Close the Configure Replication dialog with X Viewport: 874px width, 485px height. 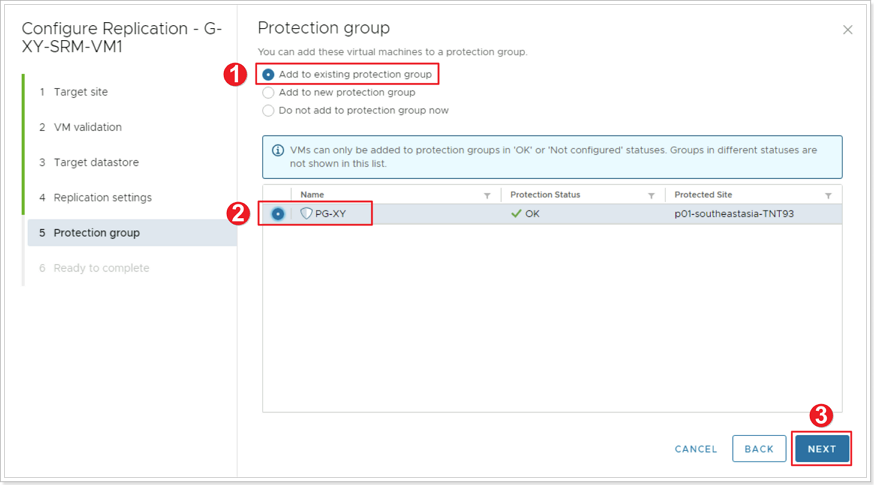click(x=847, y=30)
